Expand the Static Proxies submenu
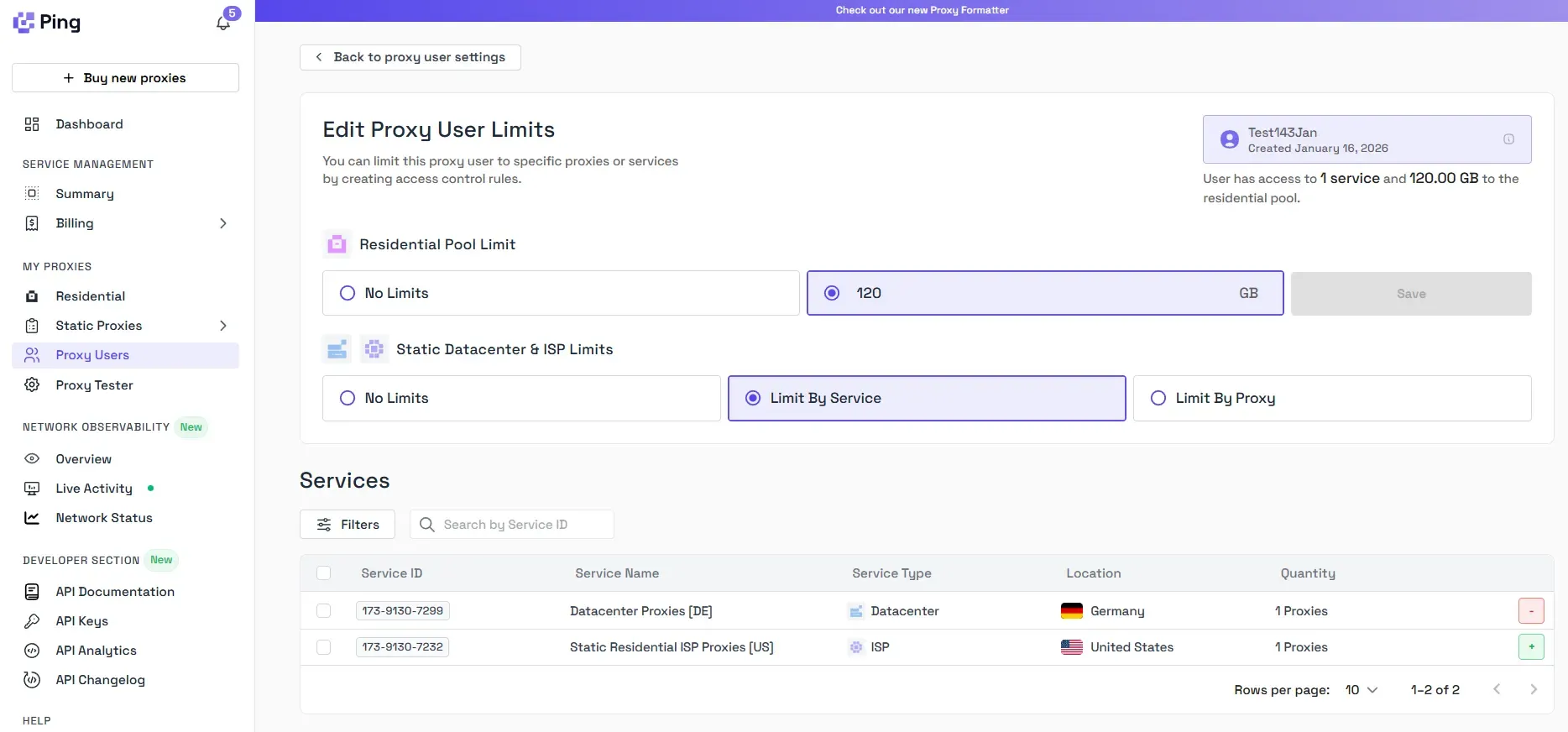 point(222,326)
